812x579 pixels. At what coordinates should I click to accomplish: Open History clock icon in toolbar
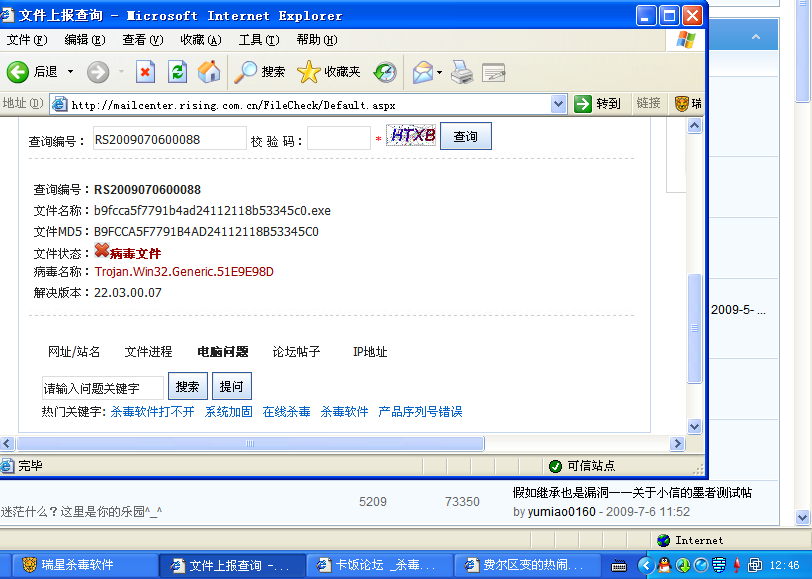385,73
